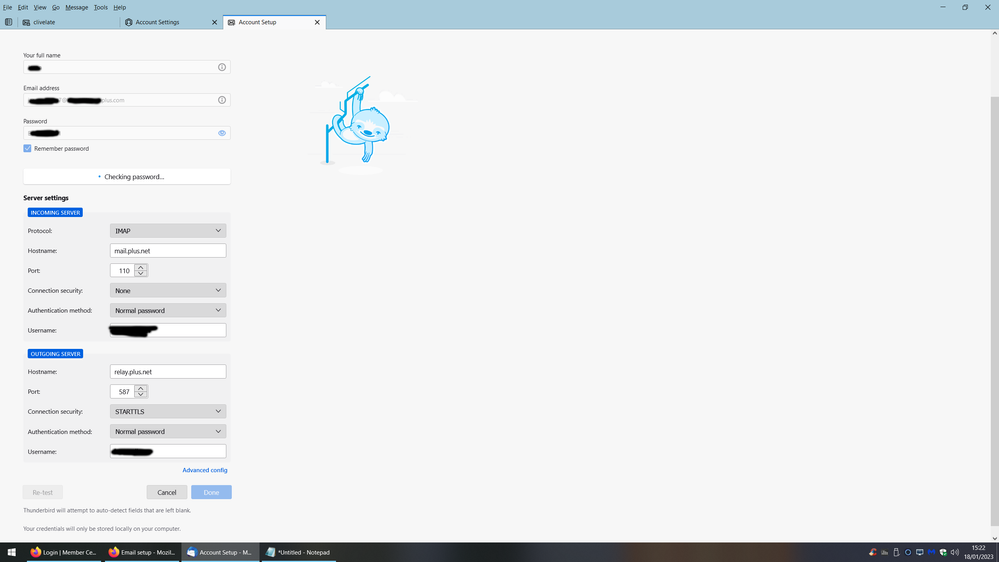Click the OUTGOING SERVER label badge
Screen dimensions: 999x562
[55, 354]
